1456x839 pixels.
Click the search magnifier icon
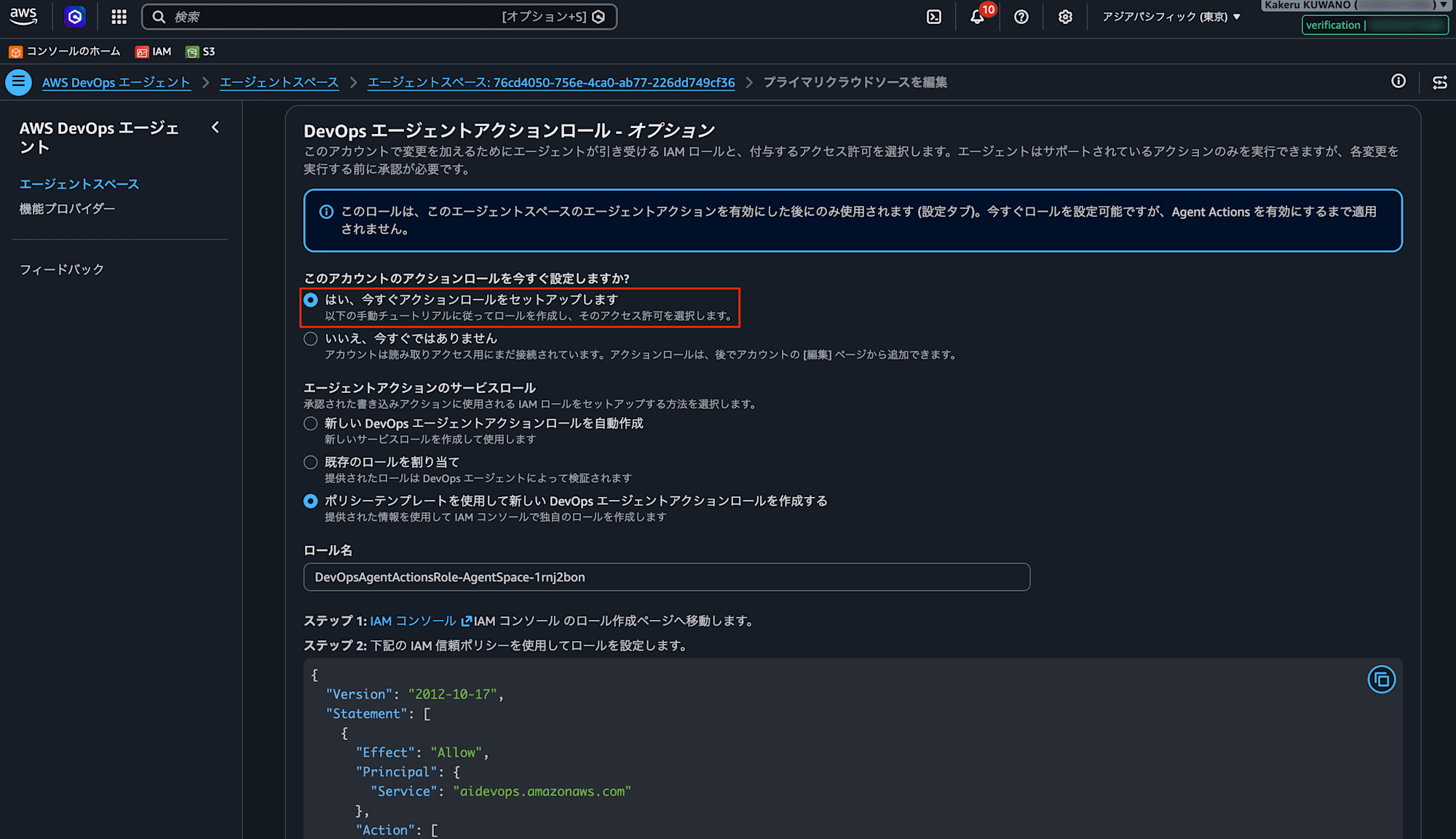[x=159, y=17]
